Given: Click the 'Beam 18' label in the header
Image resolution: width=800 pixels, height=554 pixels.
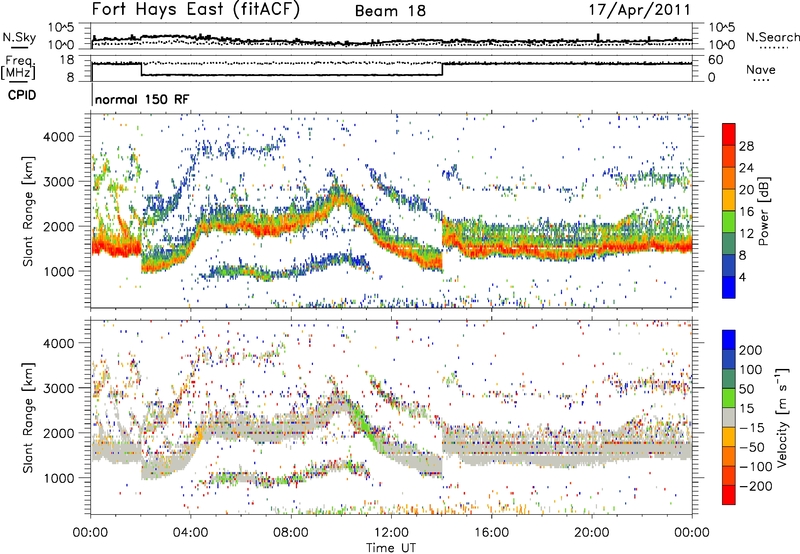Looking at the screenshot, I should (390, 11).
